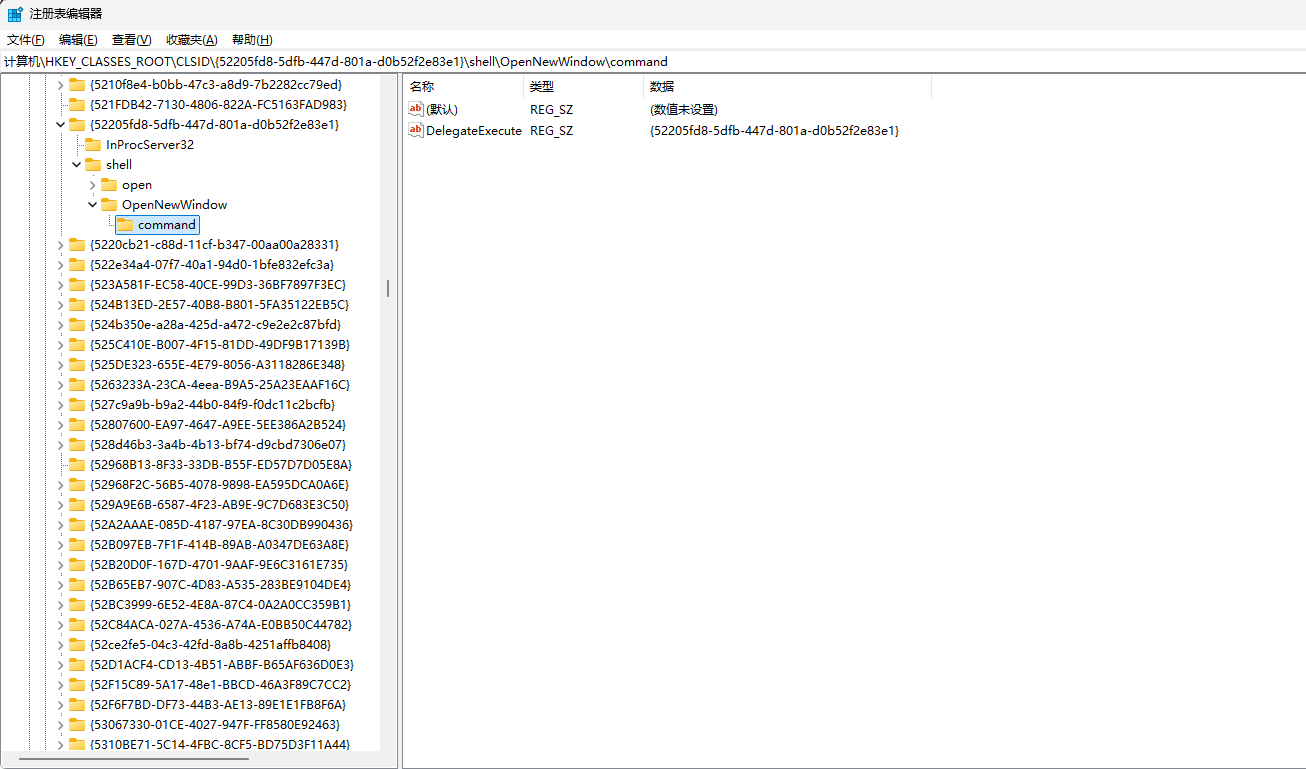Image resolution: width=1306 pixels, height=769 pixels.
Task: Click folder icon of {52807600-EA97-4647-A9EE-5EE386A2B524}
Action: (x=77, y=425)
